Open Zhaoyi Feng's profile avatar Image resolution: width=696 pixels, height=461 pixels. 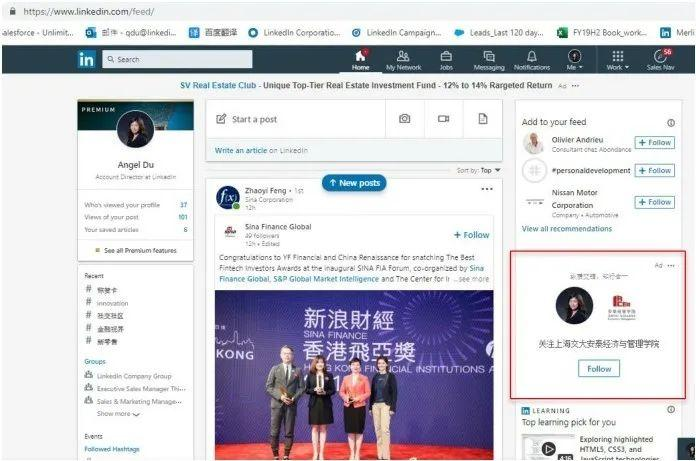[228, 197]
